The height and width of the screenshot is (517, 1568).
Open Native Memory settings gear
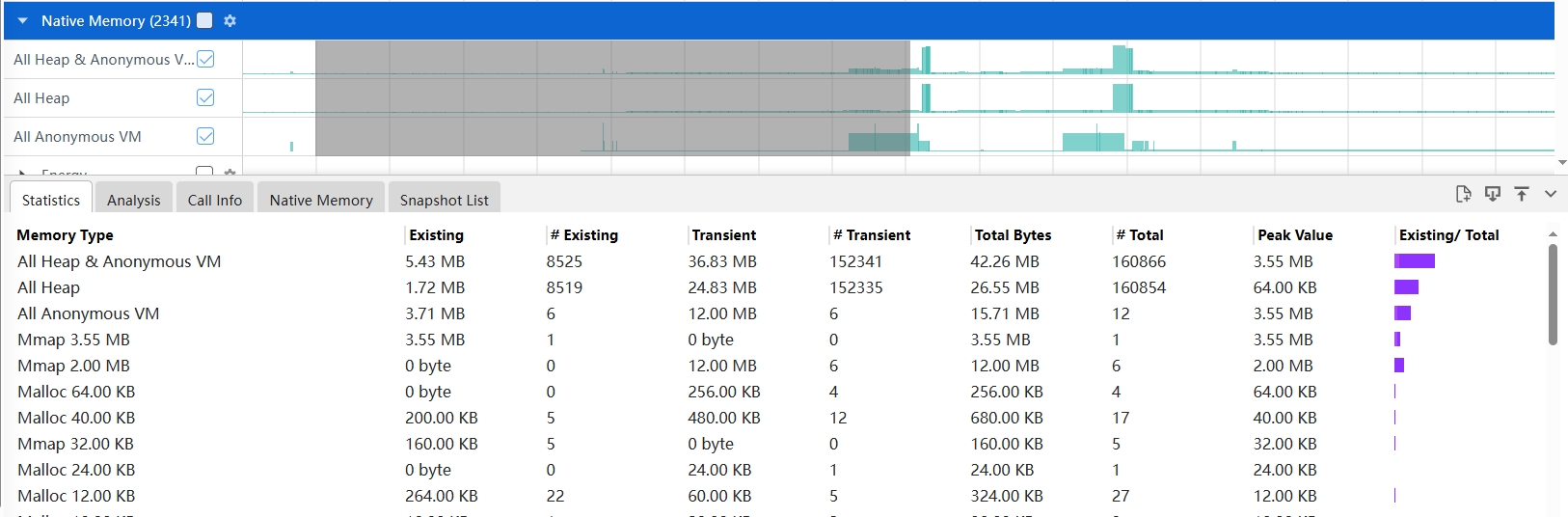[x=230, y=20]
